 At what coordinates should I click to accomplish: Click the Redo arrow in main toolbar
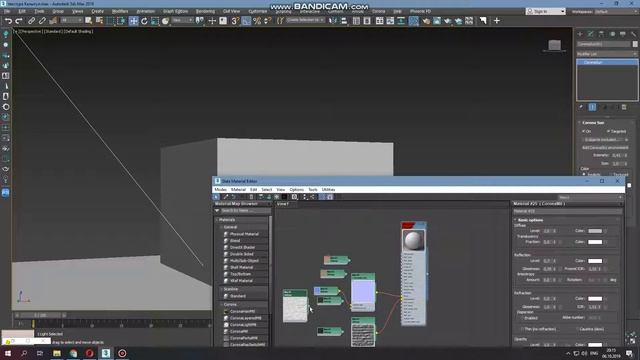pyautogui.click(x=19, y=21)
